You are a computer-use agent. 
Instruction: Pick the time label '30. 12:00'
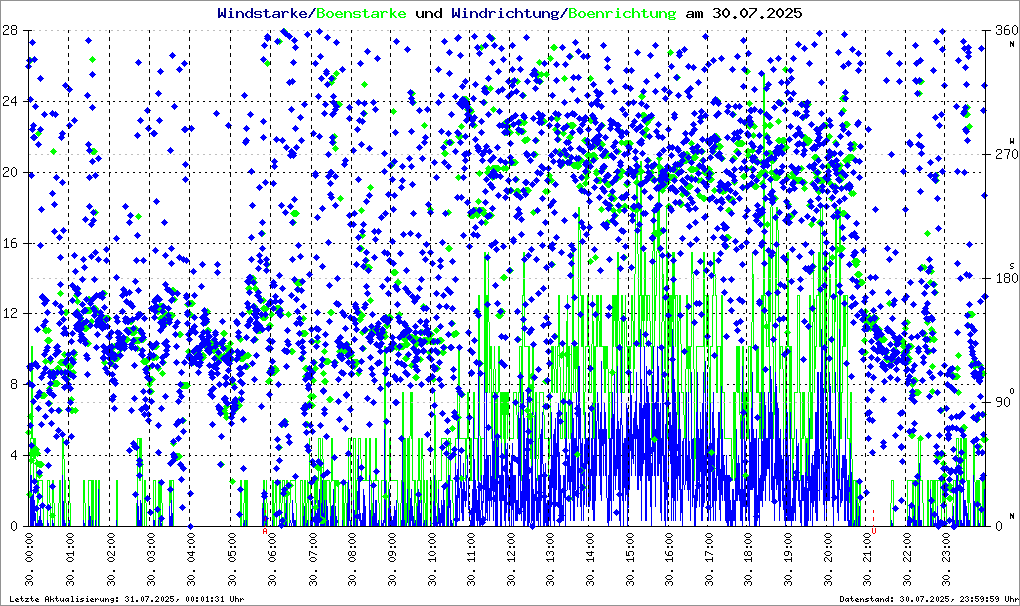point(511,559)
